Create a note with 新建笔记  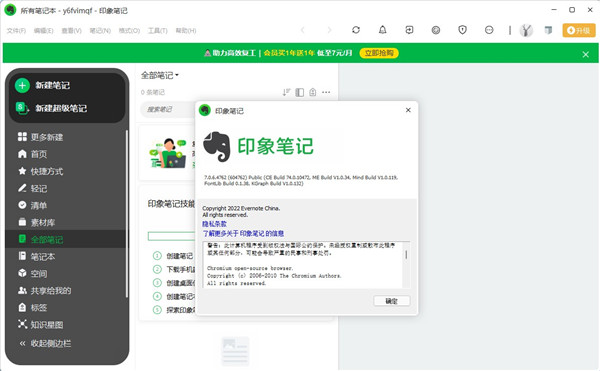click(42, 85)
